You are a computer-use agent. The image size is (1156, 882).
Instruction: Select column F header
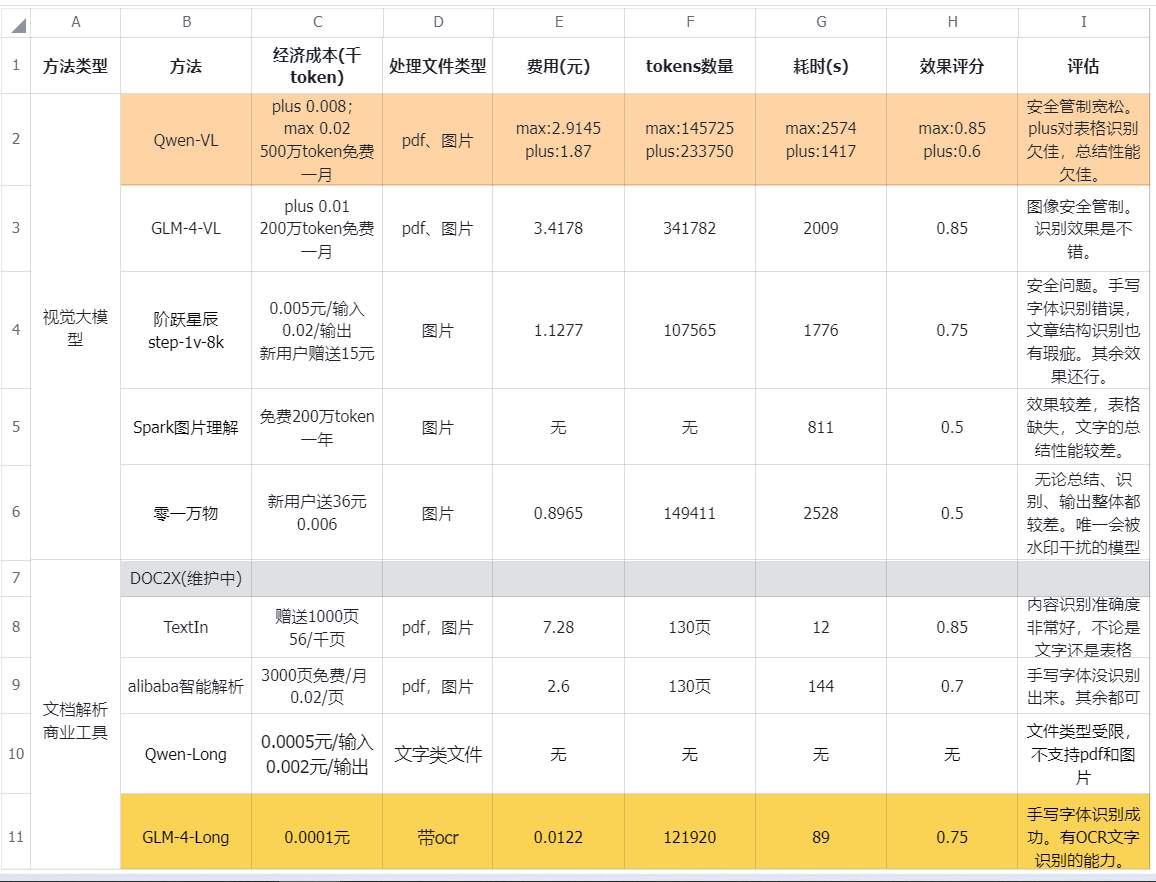pos(690,22)
